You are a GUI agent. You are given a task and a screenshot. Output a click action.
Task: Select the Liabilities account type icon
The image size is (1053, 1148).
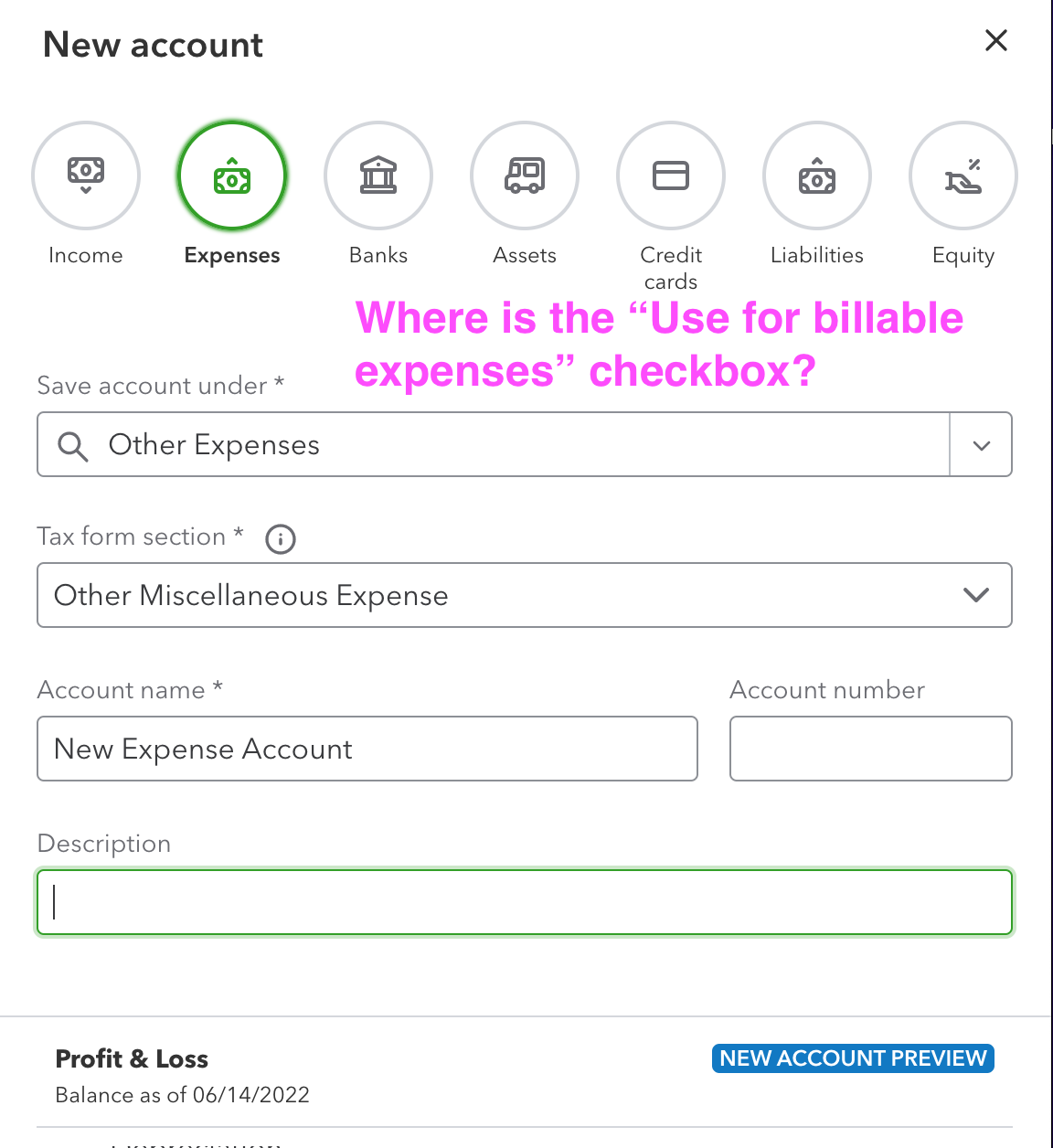tap(816, 175)
